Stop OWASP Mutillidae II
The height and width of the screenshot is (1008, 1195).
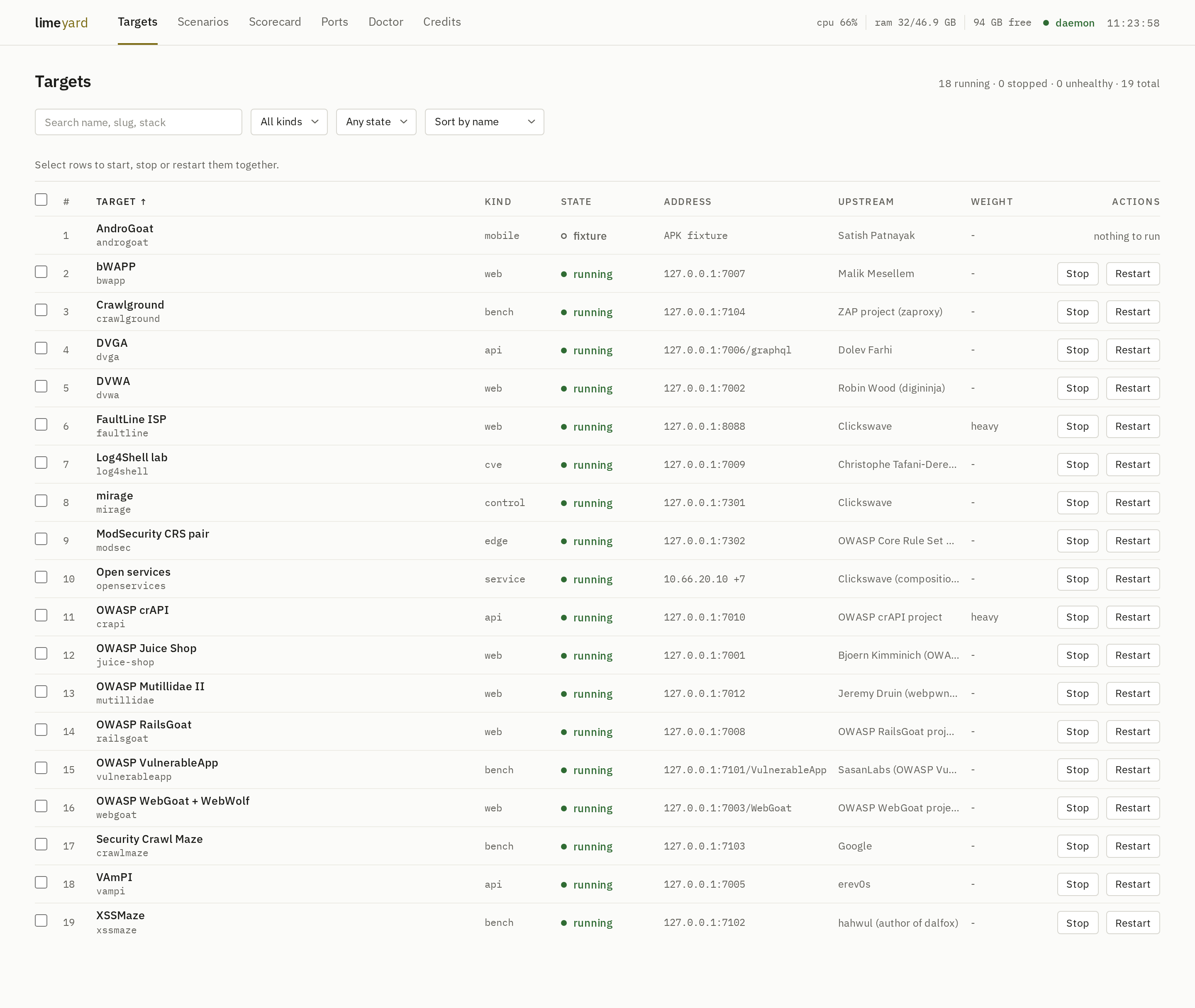(1077, 694)
